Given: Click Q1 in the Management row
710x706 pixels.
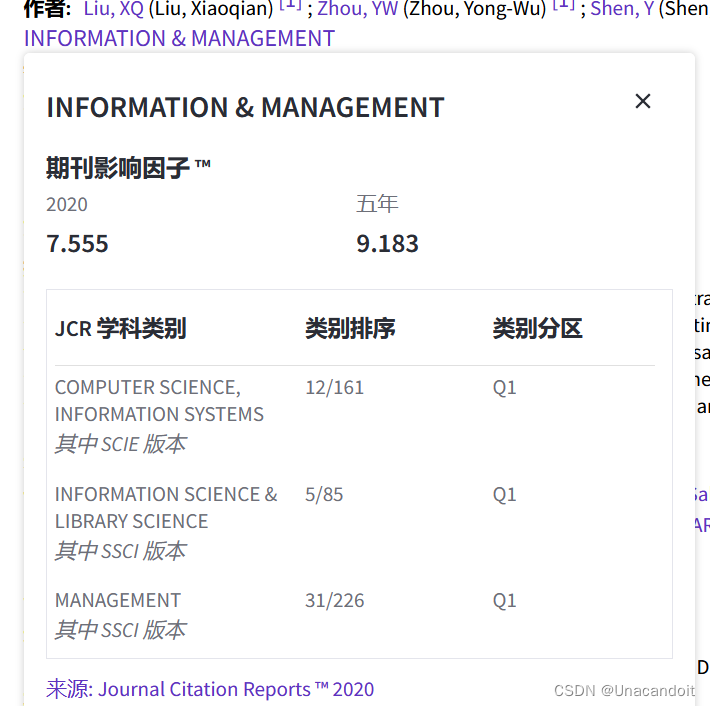Looking at the screenshot, I should pyautogui.click(x=504, y=600).
